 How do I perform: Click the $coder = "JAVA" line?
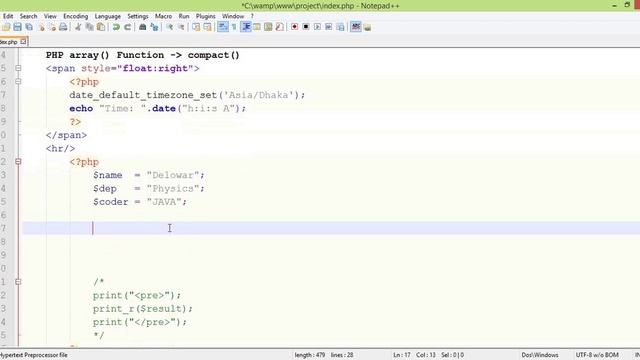click(x=140, y=202)
